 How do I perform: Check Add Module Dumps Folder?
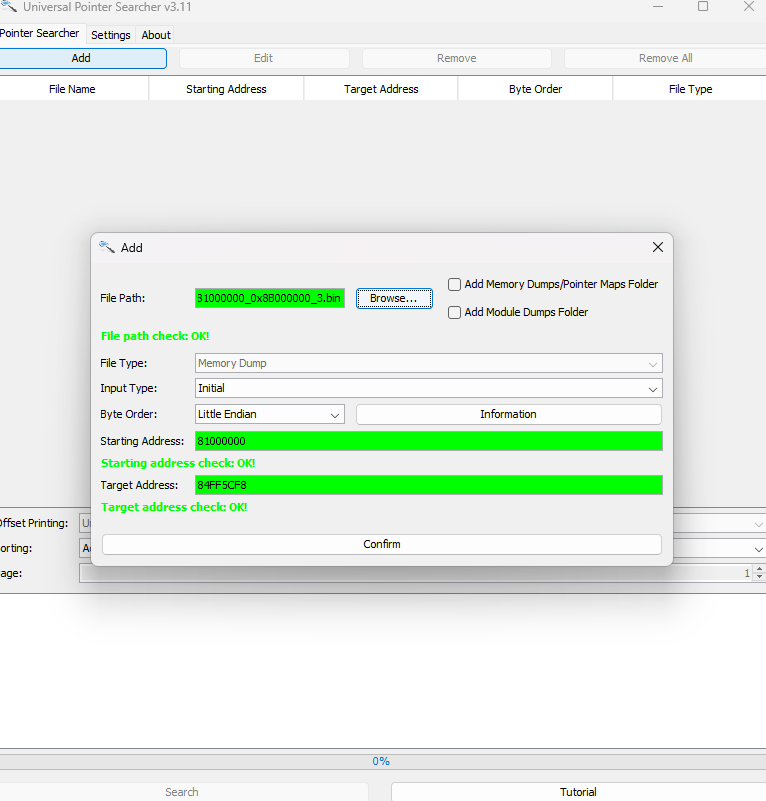click(x=454, y=312)
